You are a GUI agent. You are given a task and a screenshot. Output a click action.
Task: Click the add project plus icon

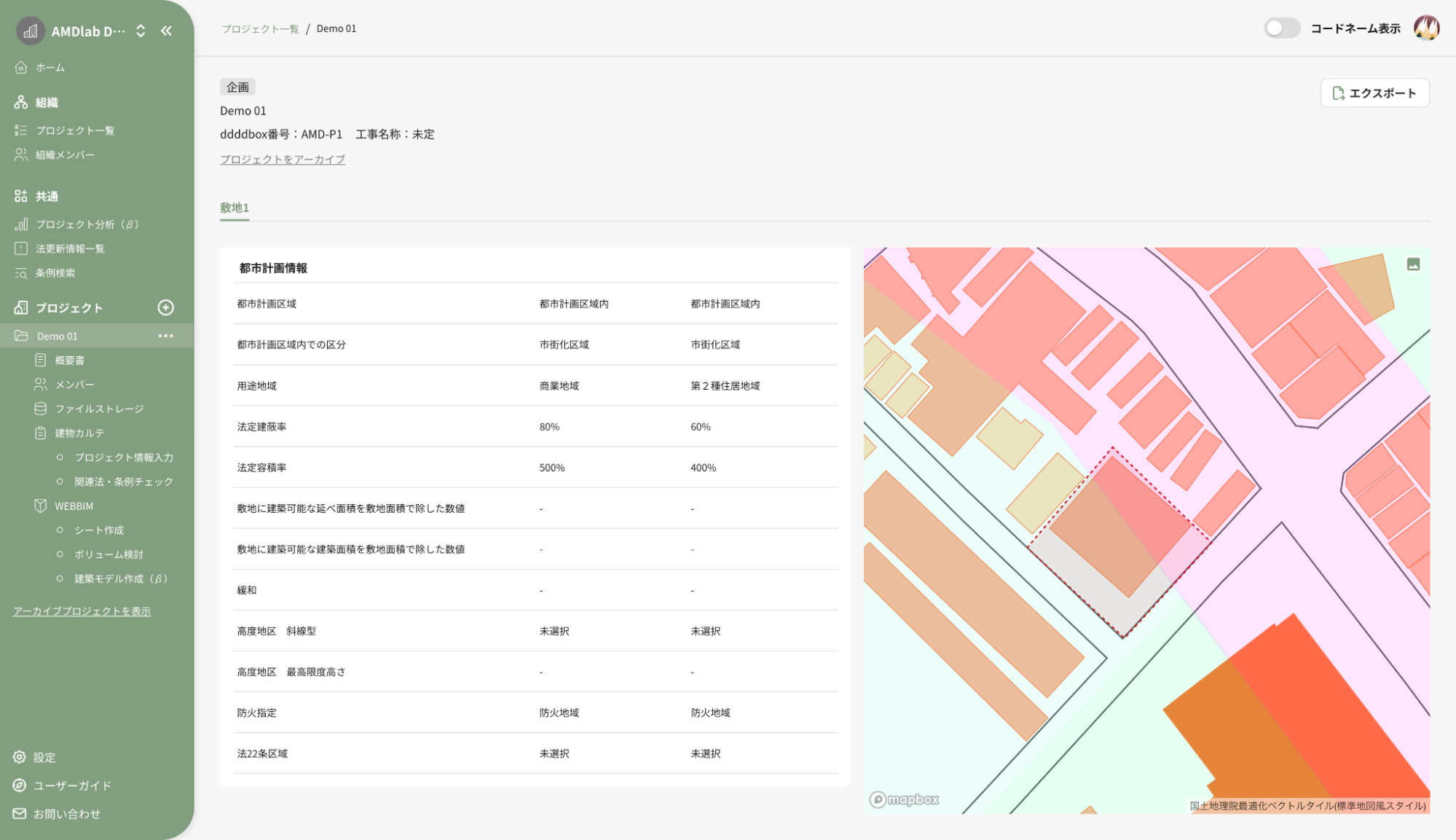click(x=165, y=307)
